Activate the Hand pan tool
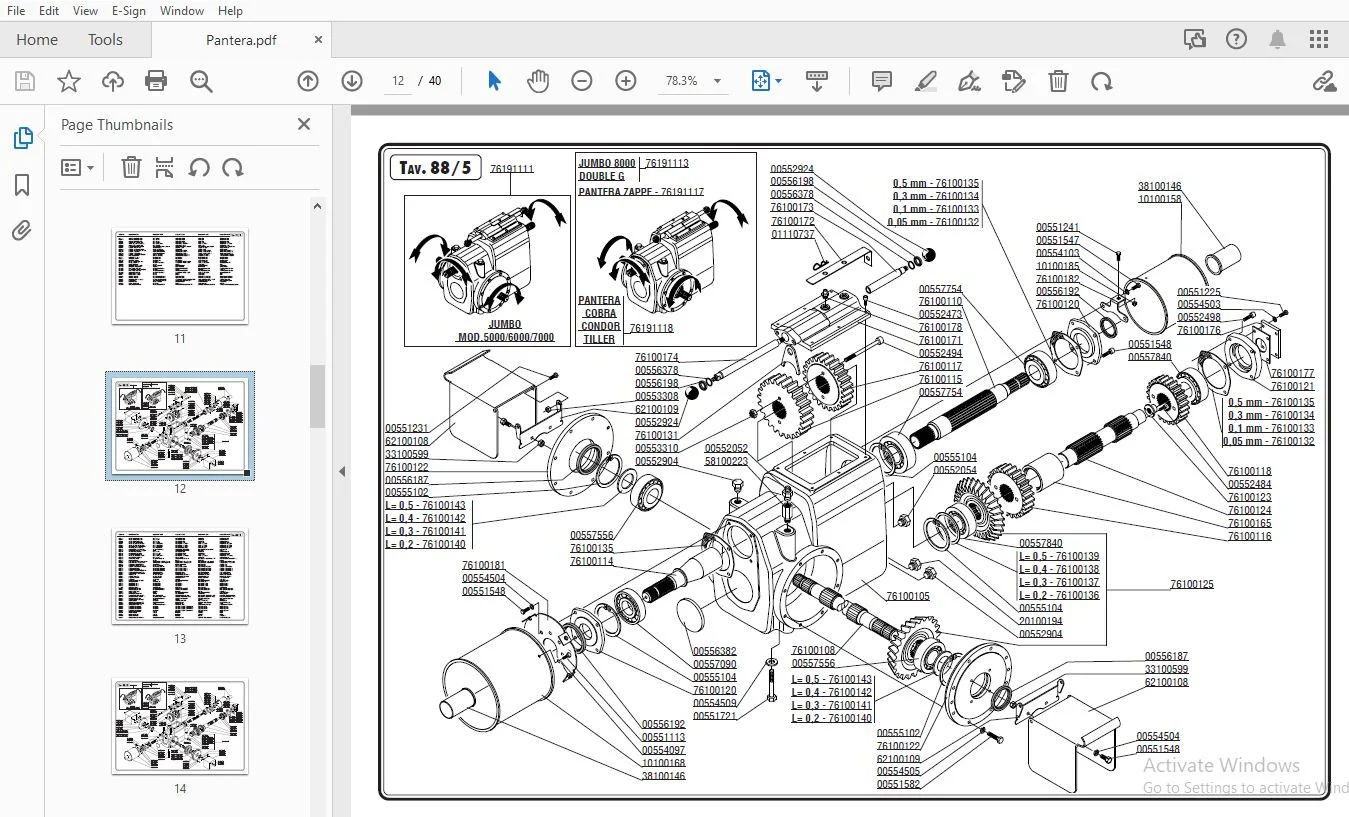The width and height of the screenshot is (1349, 817). pos(538,81)
